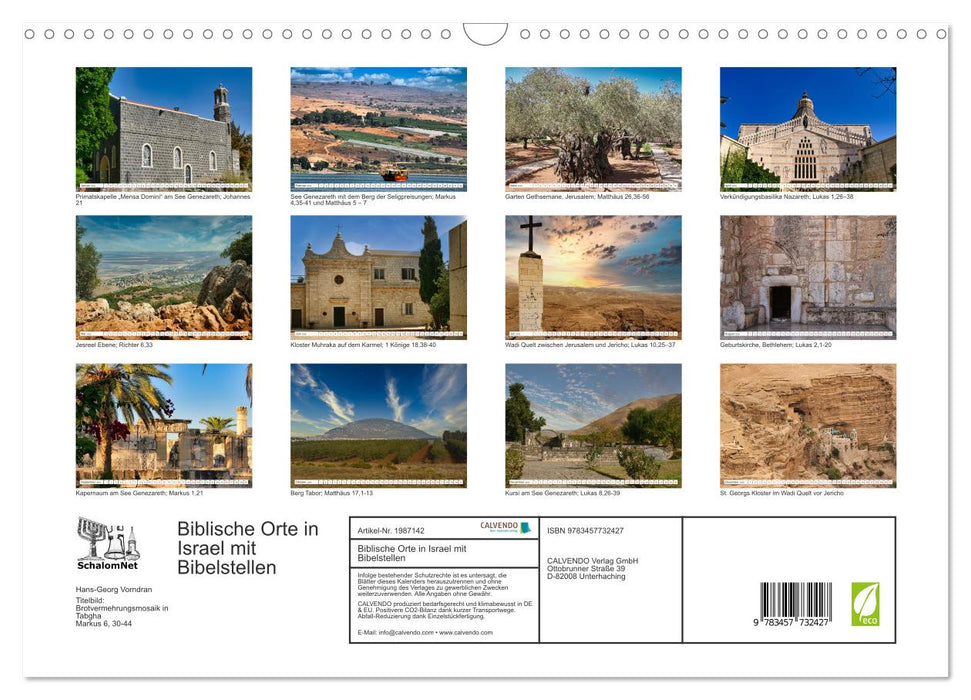Select the Berg Tabor photo

coord(378,425)
